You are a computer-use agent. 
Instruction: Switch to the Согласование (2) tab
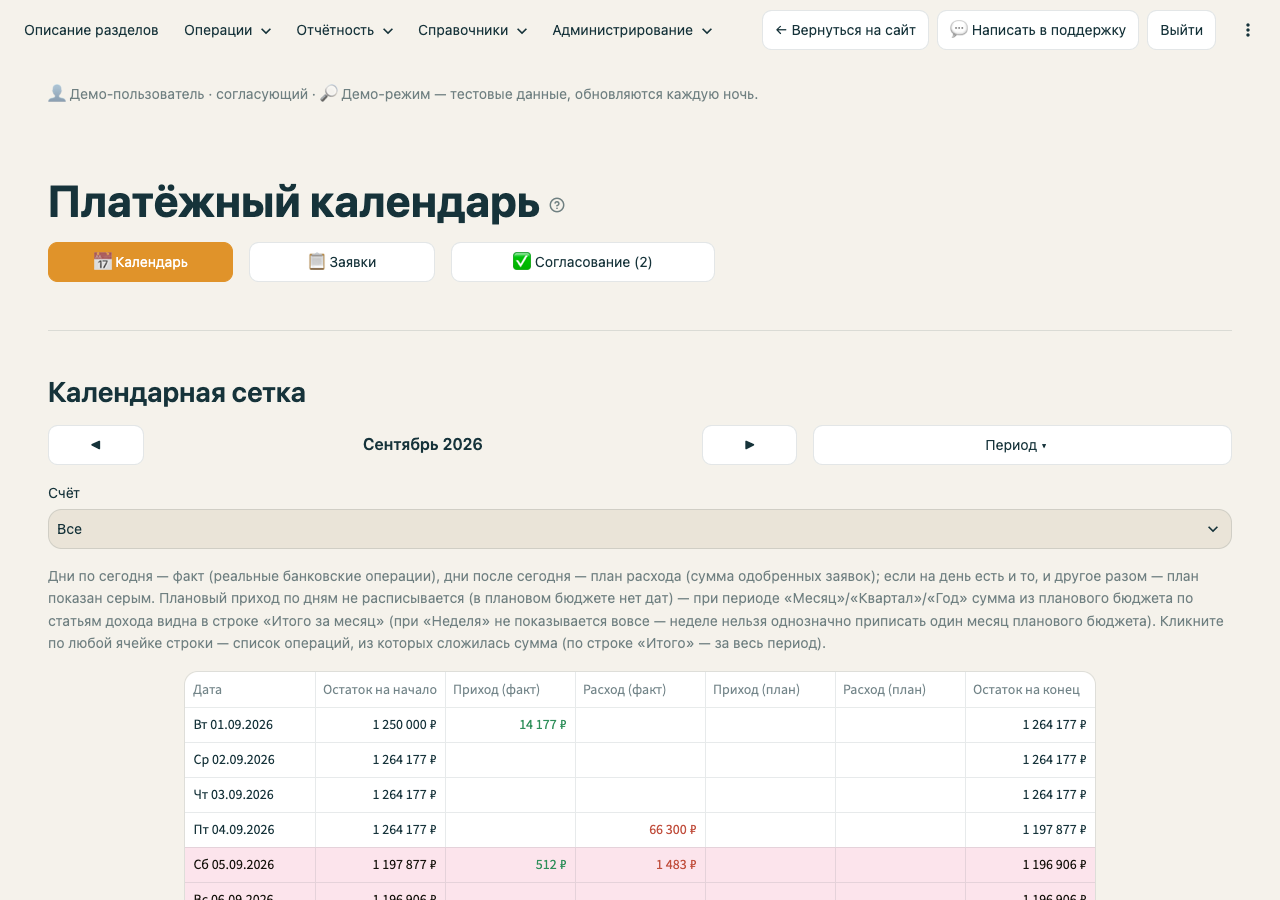[583, 262]
